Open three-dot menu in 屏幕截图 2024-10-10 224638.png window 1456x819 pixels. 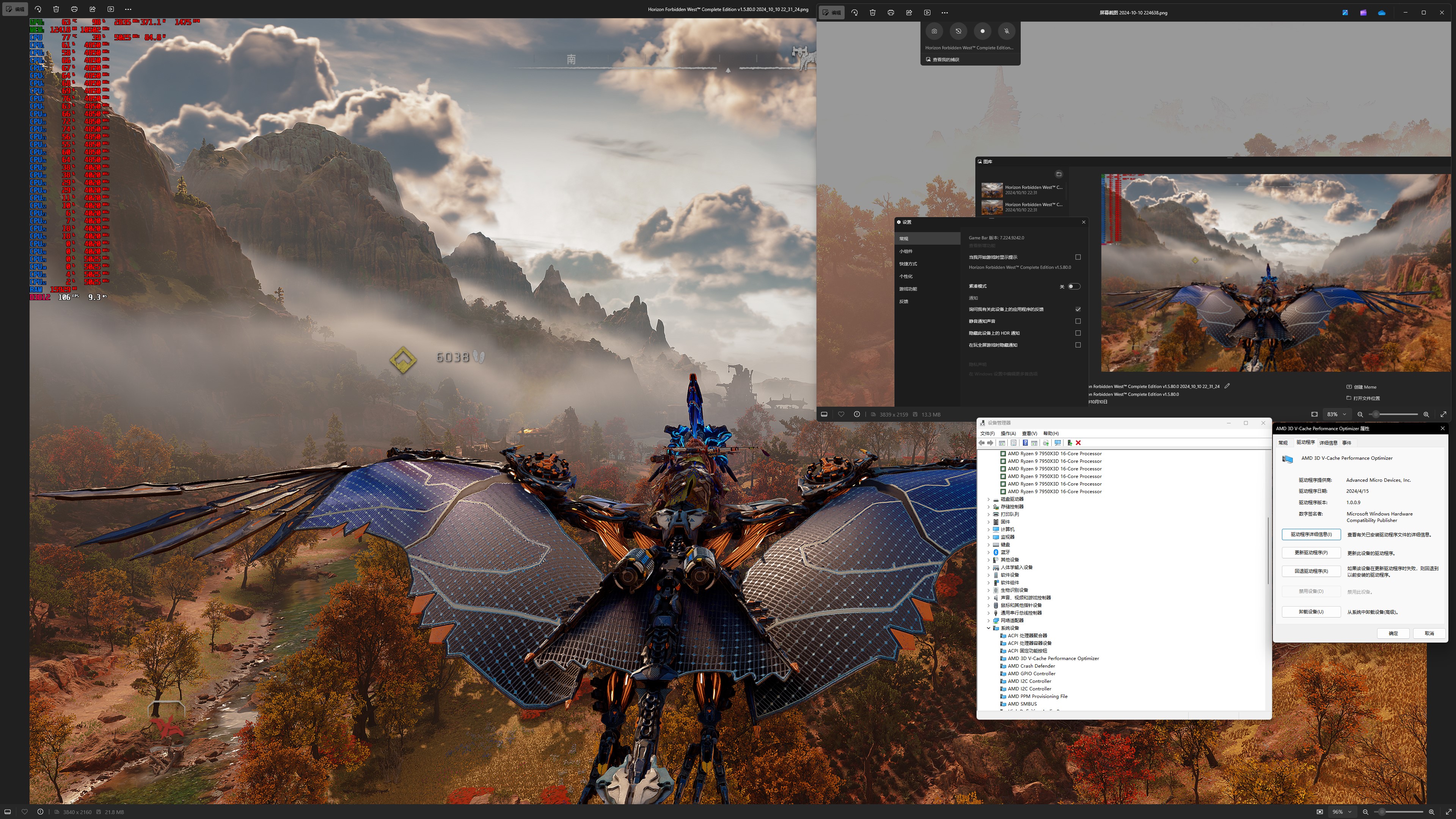click(944, 13)
